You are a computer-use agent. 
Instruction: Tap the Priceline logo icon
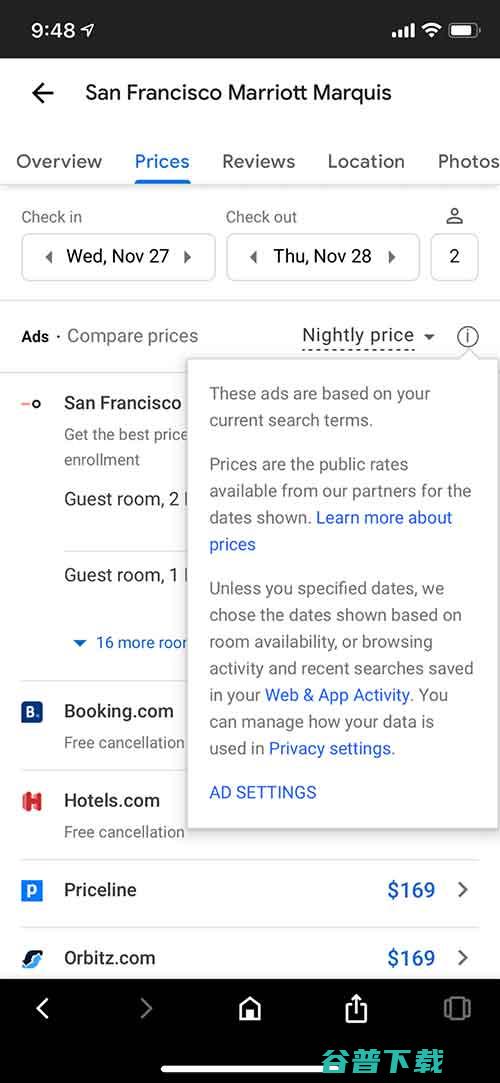tap(32, 890)
